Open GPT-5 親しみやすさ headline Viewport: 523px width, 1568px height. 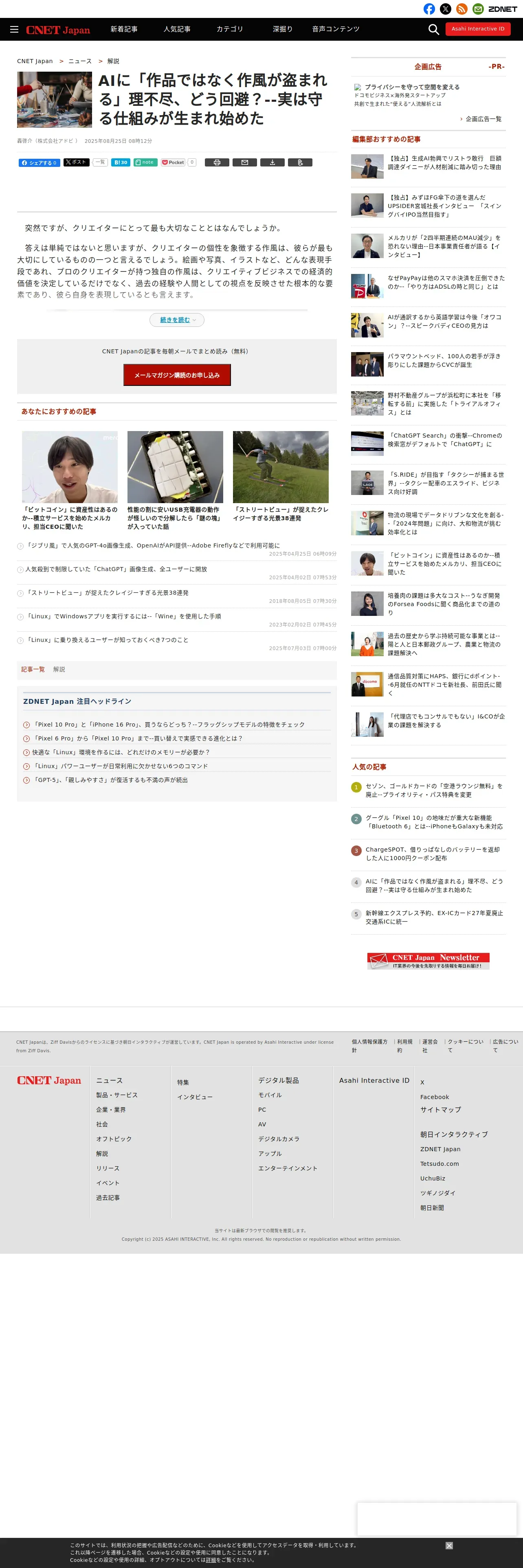pos(110,780)
